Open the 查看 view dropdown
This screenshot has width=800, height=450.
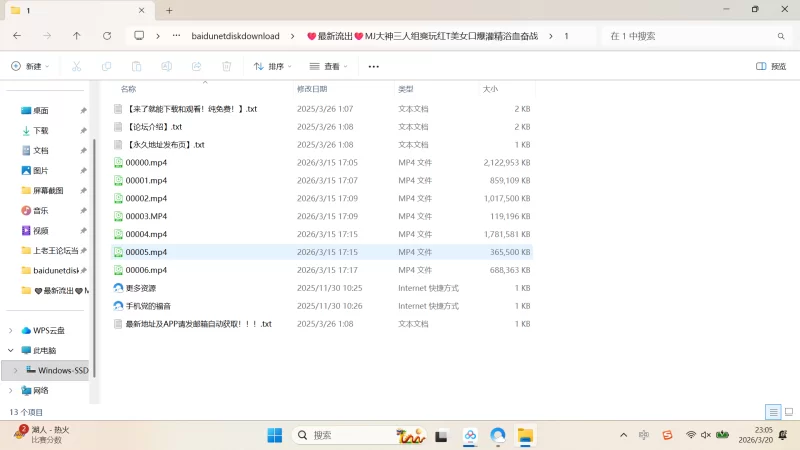[330, 66]
